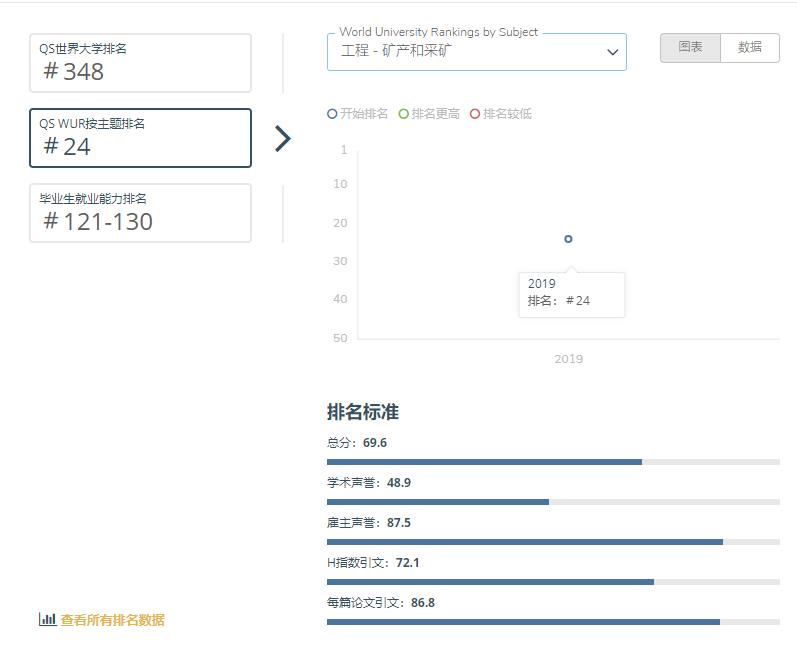Toggle the 排名更高 green legend marker
Viewport: 797px width, 666px height.
[x=404, y=114]
